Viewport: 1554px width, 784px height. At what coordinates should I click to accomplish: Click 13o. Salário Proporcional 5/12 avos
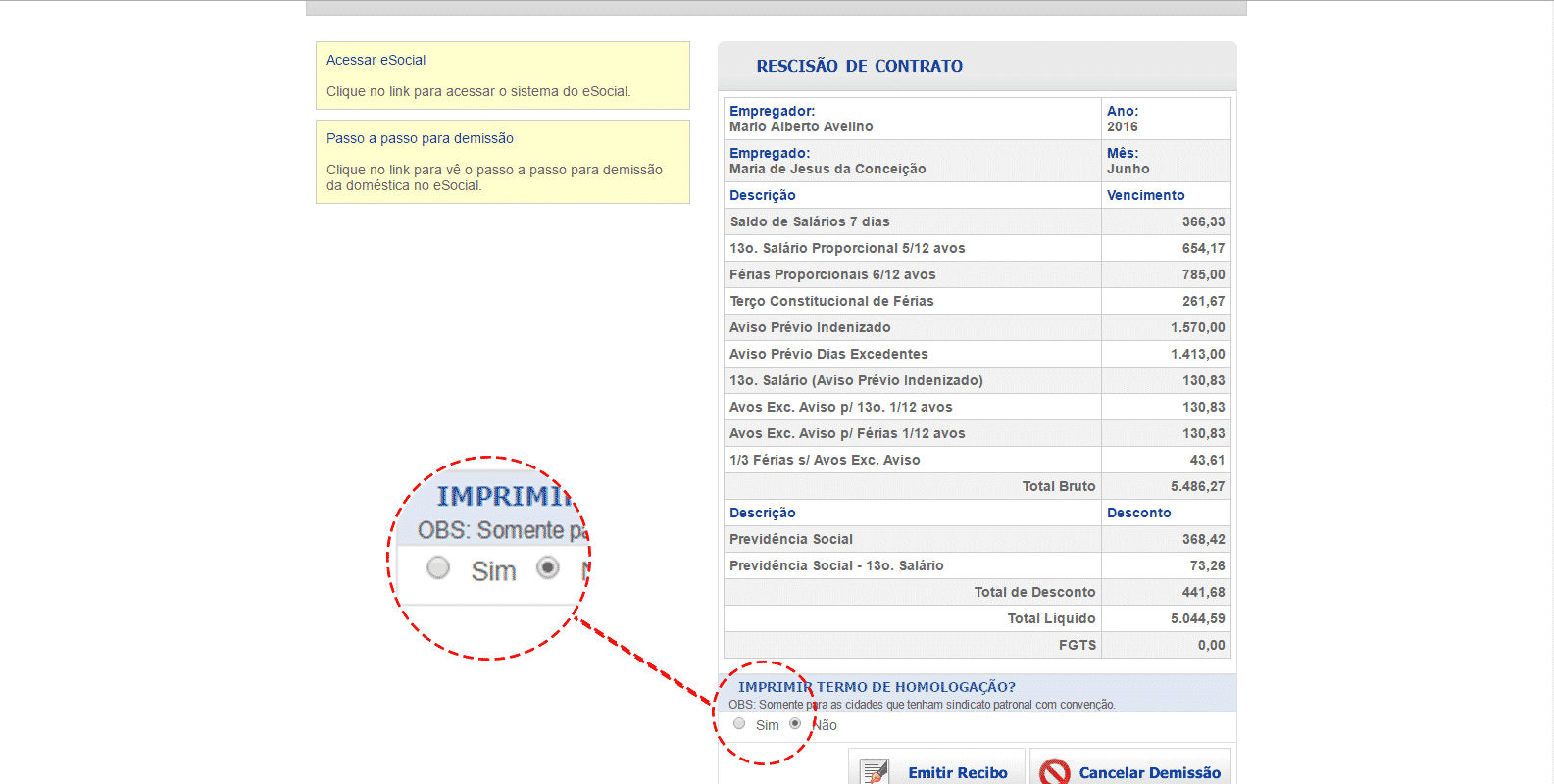pos(847,248)
